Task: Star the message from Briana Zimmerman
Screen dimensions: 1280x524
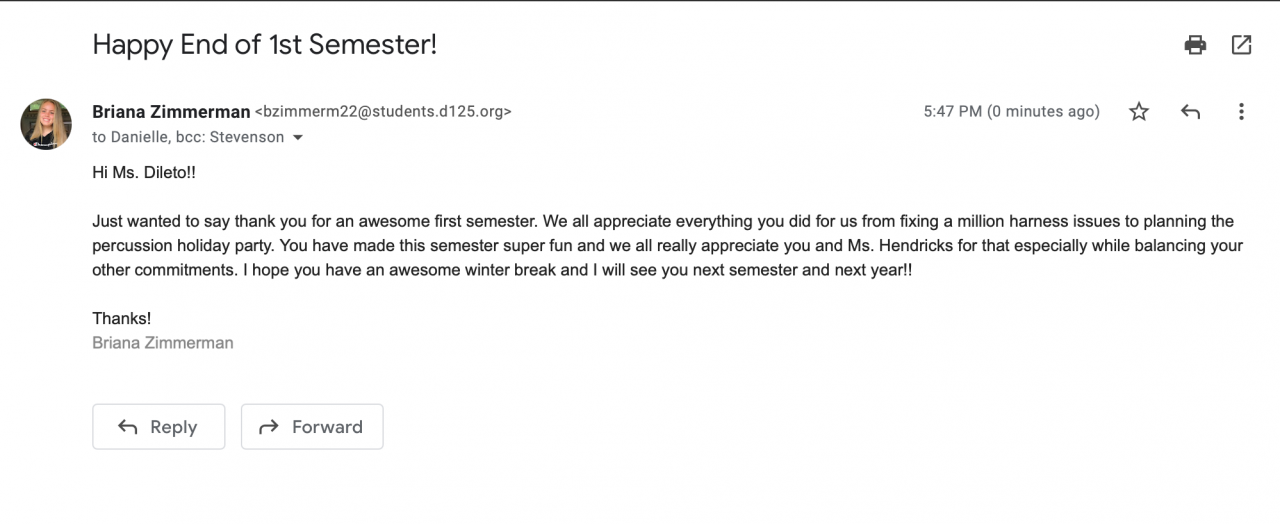Action: click(1139, 112)
